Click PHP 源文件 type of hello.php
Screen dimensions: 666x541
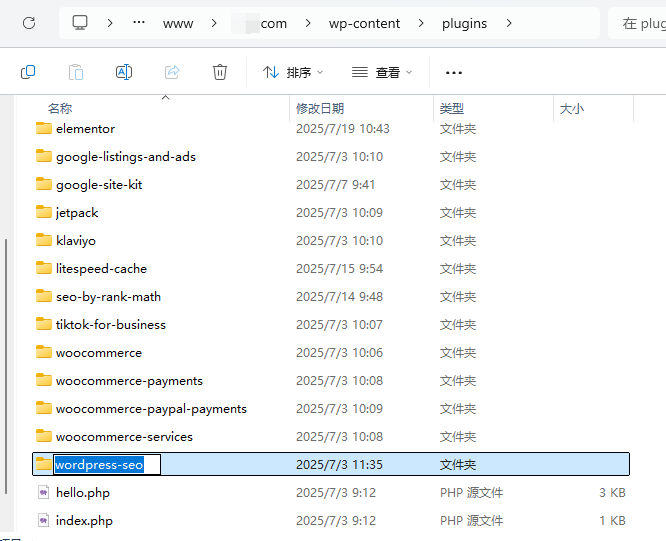click(x=471, y=493)
